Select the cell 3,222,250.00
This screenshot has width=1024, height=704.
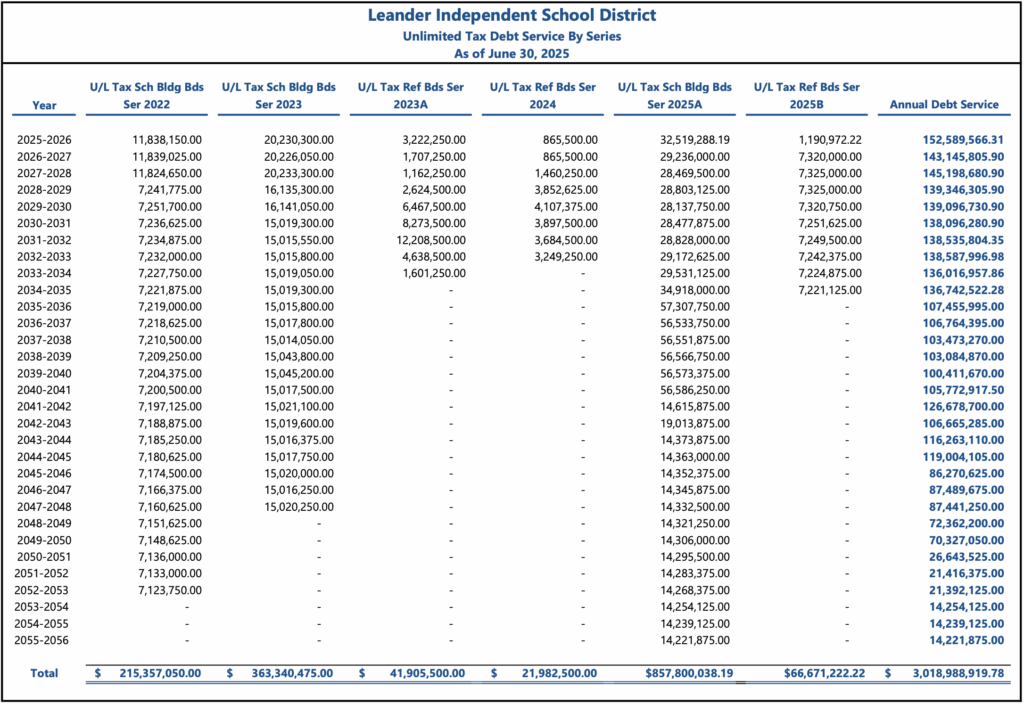click(x=434, y=140)
